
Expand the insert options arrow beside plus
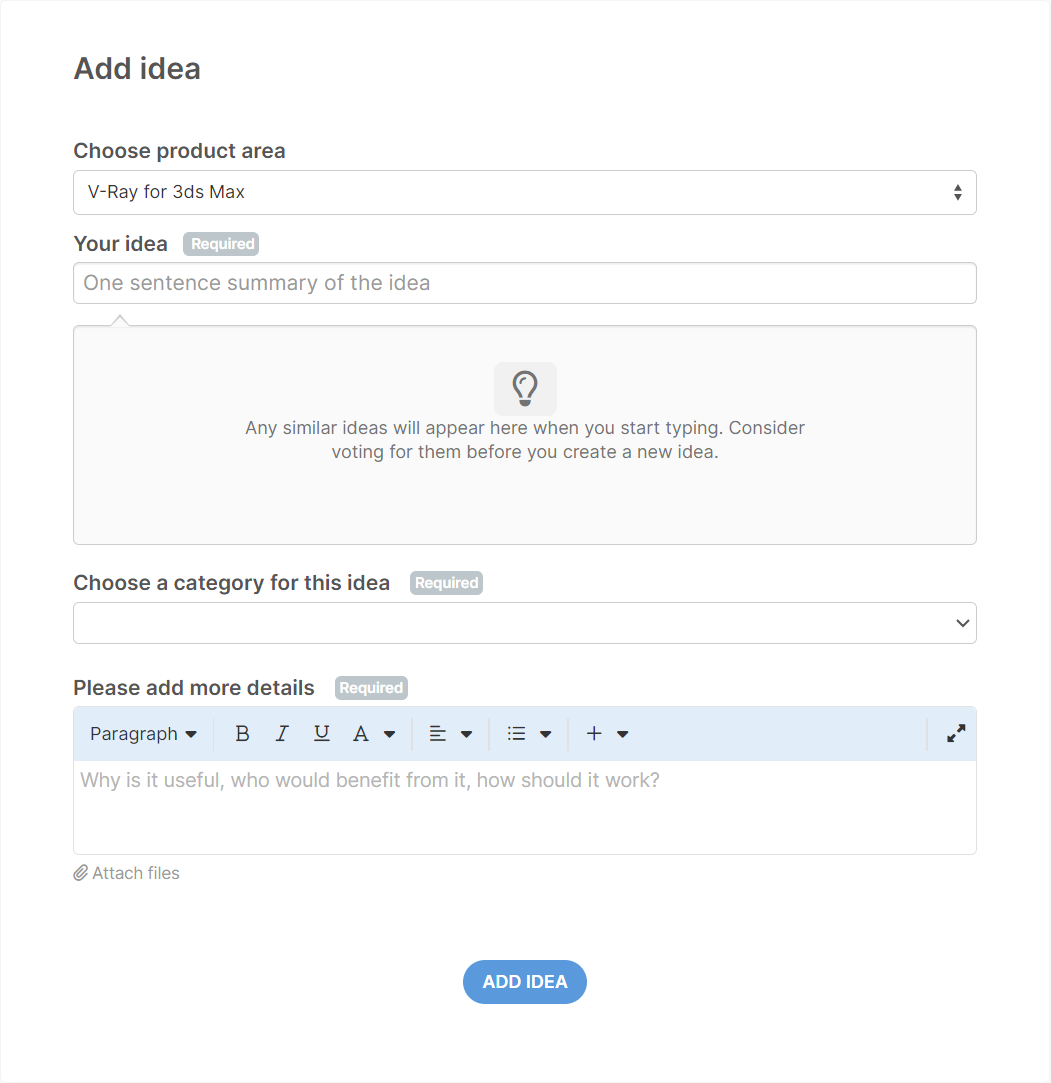click(622, 734)
